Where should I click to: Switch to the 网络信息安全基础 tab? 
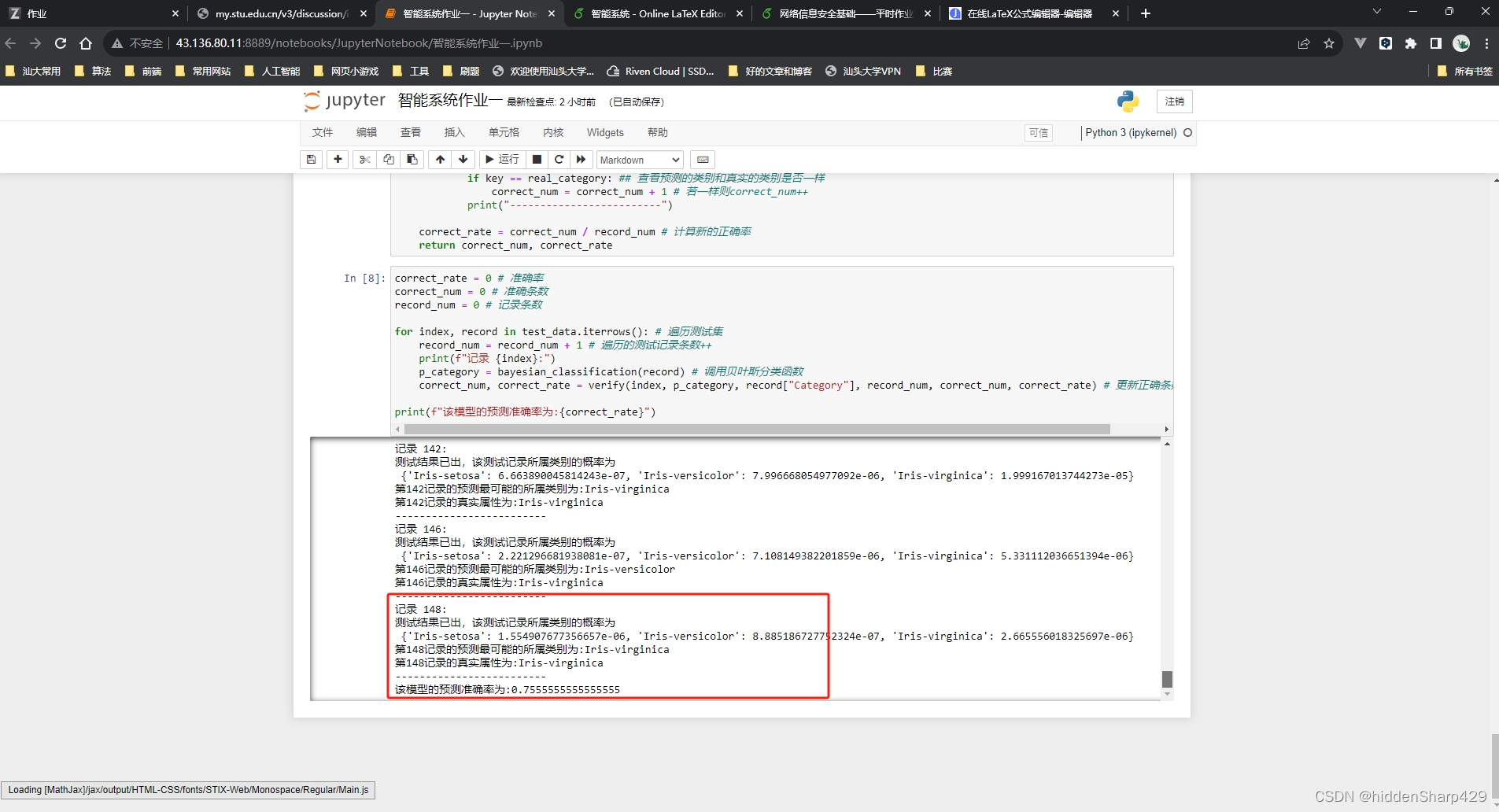coord(846,13)
